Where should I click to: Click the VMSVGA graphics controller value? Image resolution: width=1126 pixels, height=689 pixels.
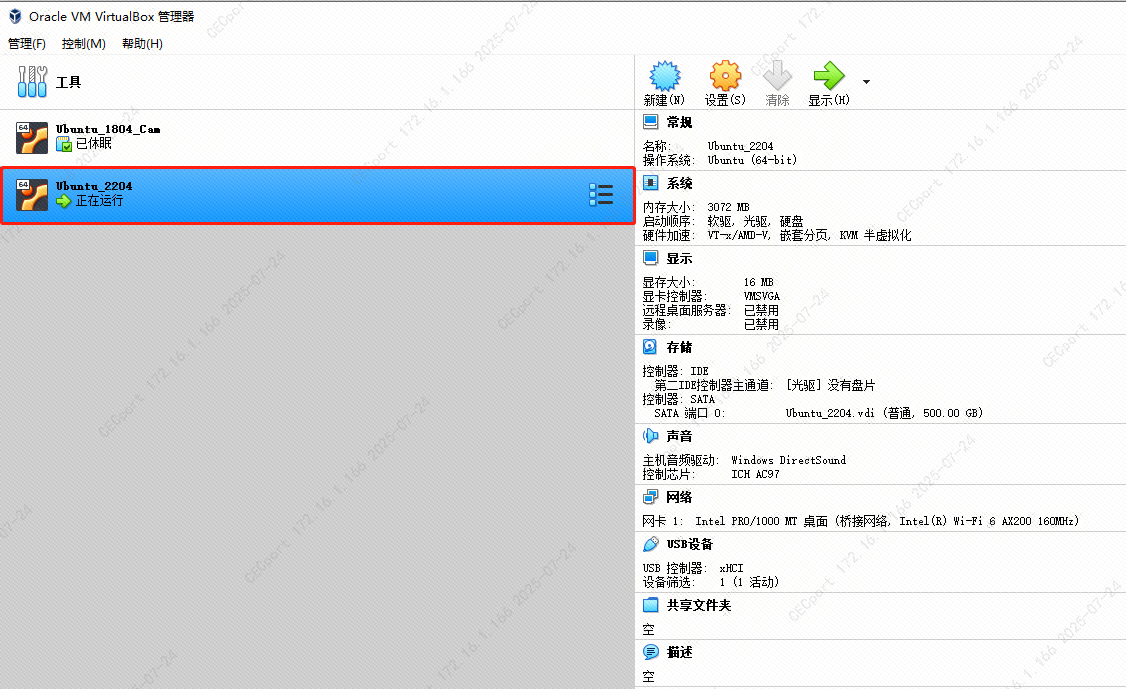tap(762, 296)
